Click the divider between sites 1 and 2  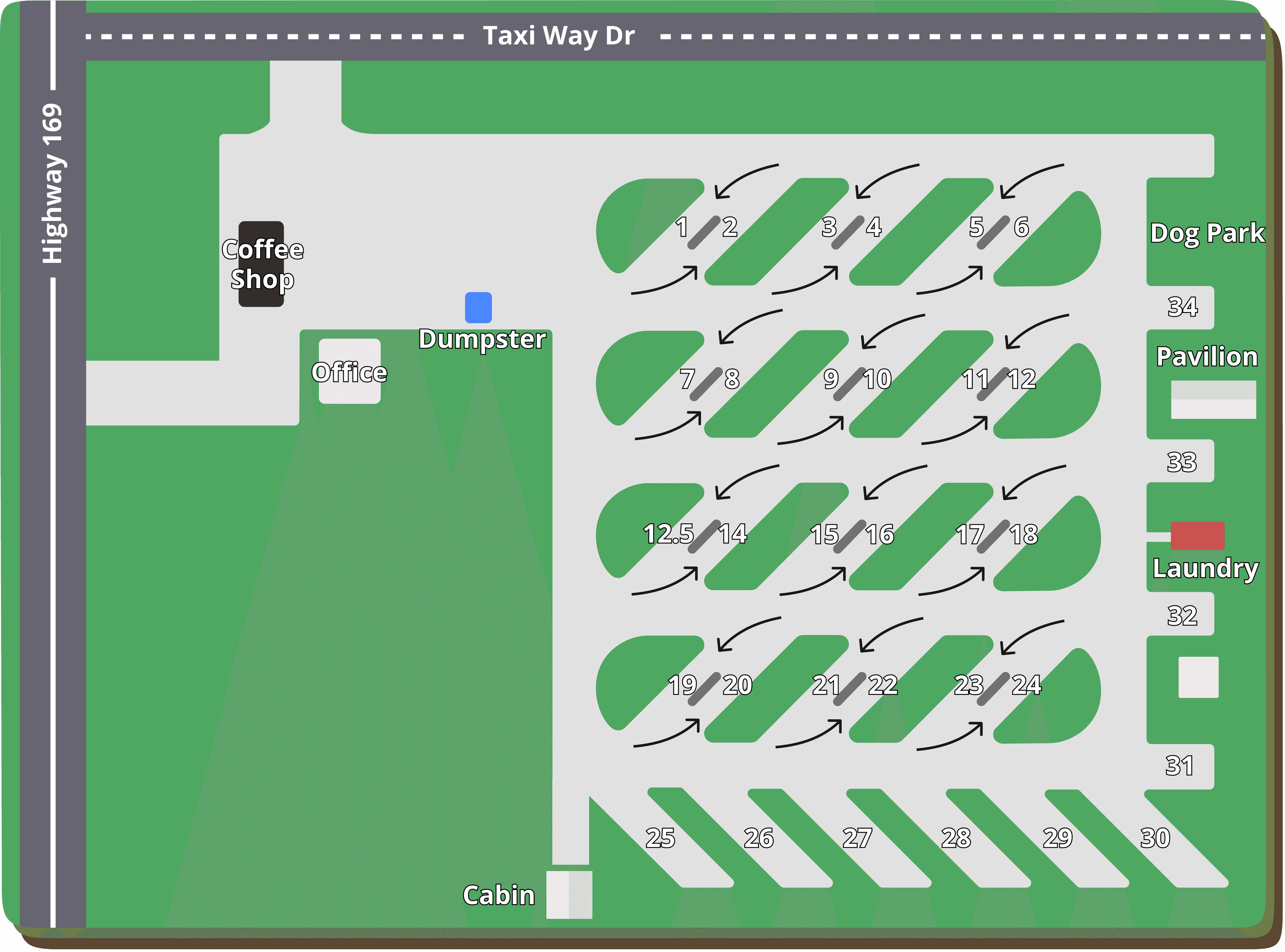pos(704,233)
